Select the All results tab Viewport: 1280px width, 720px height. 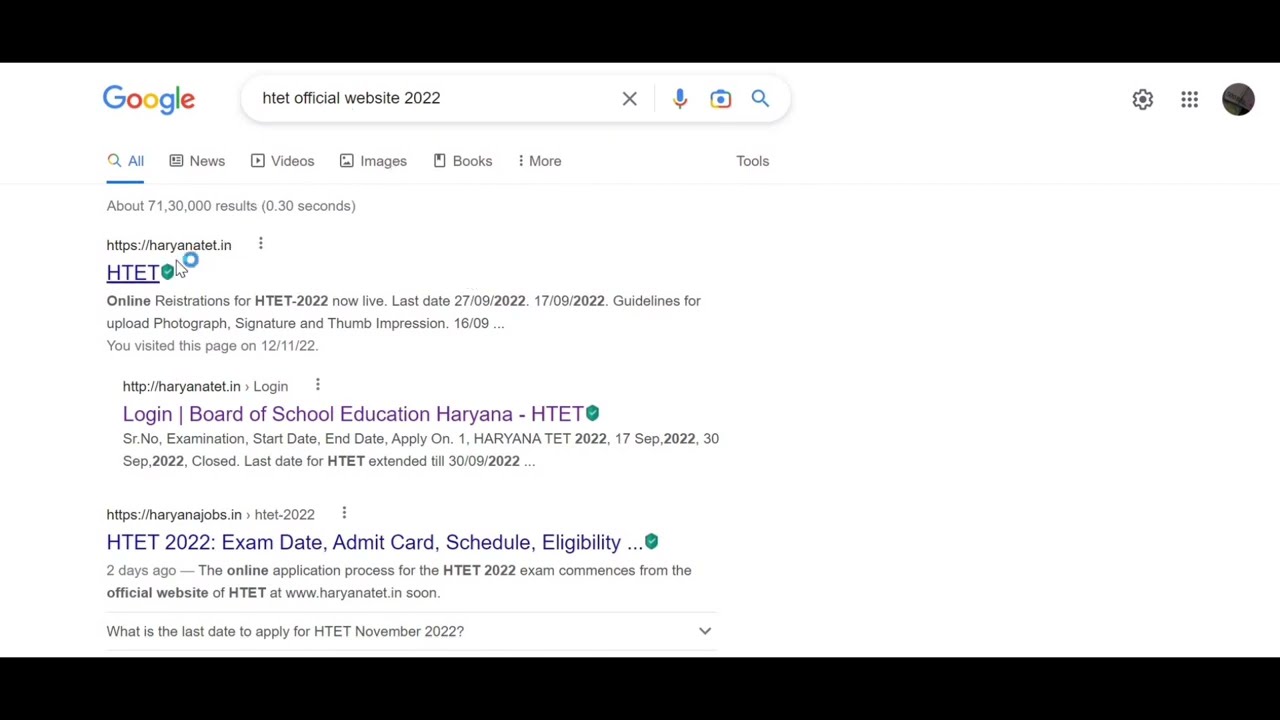tap(125, 161)
